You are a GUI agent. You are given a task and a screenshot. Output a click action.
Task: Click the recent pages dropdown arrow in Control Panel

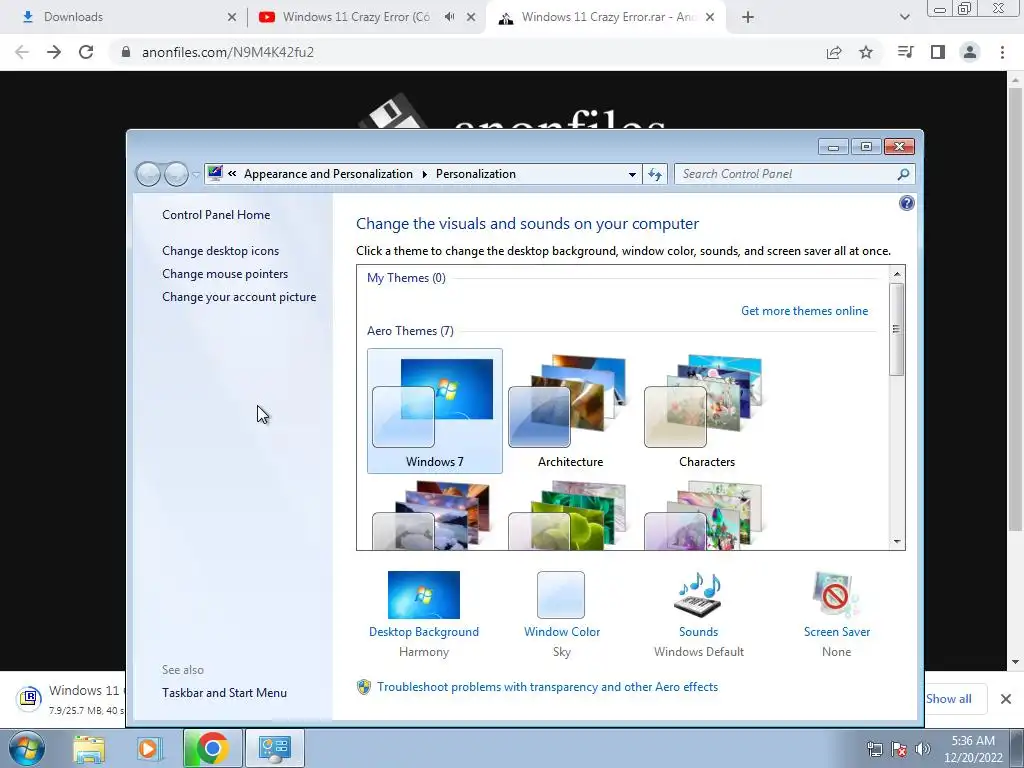click(x=196, y=174)
